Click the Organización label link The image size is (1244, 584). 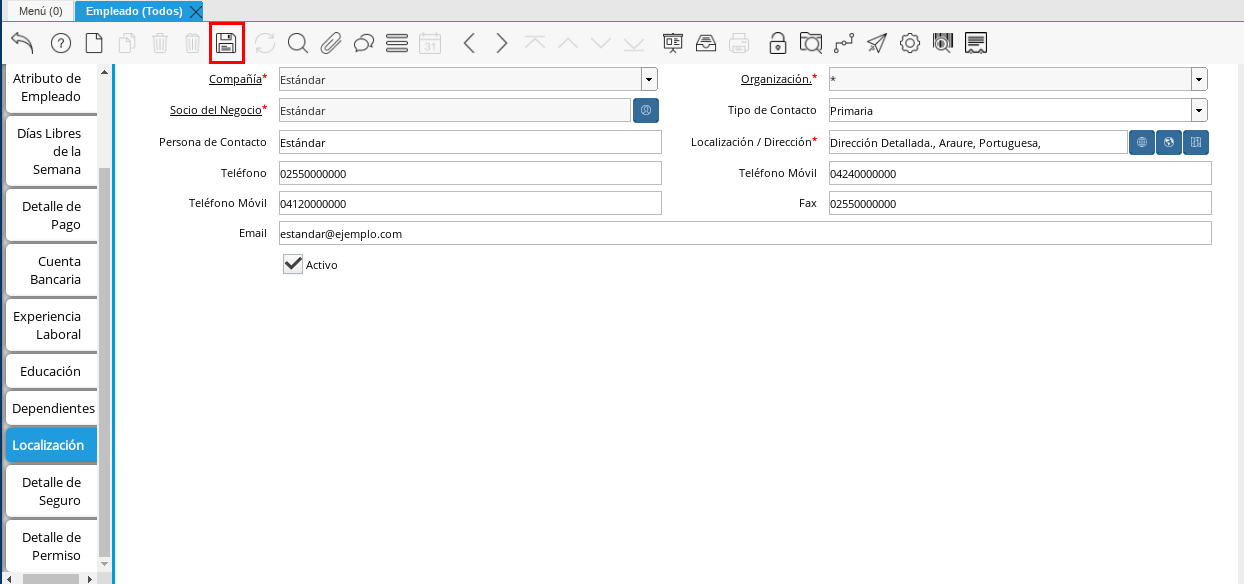[776, 79]
